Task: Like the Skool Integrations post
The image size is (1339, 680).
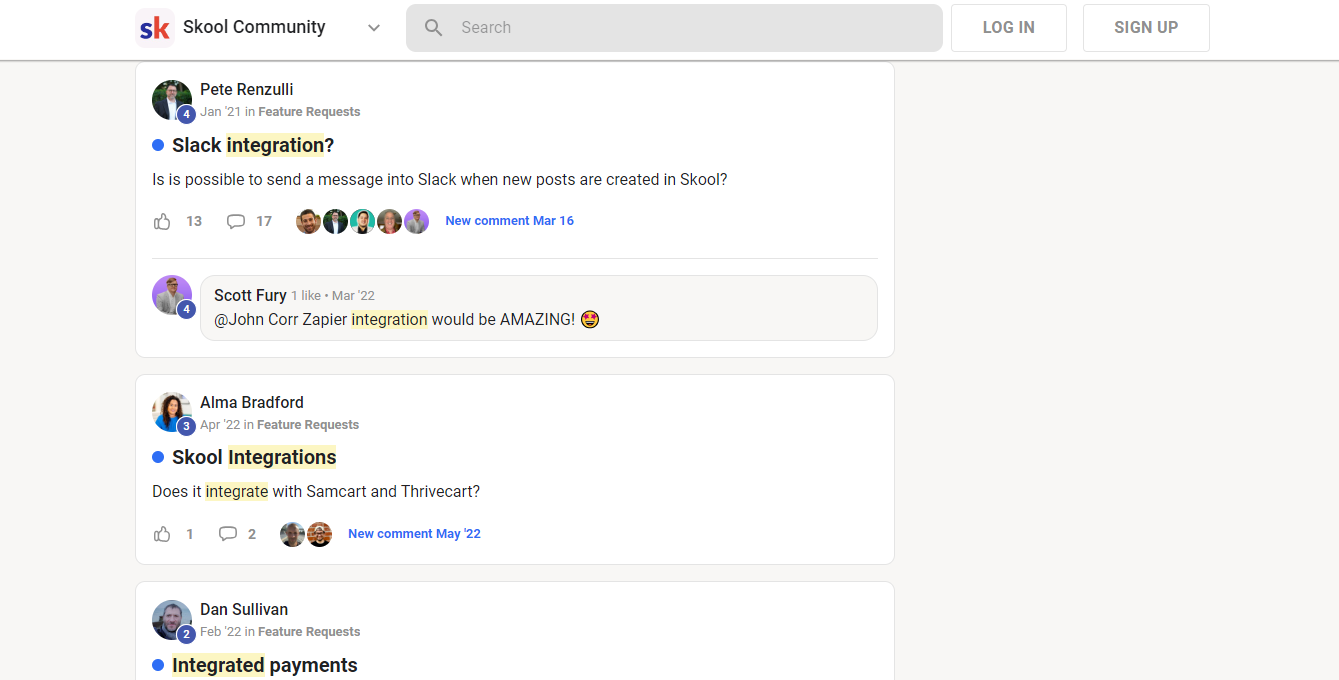Action: (162, 534)
